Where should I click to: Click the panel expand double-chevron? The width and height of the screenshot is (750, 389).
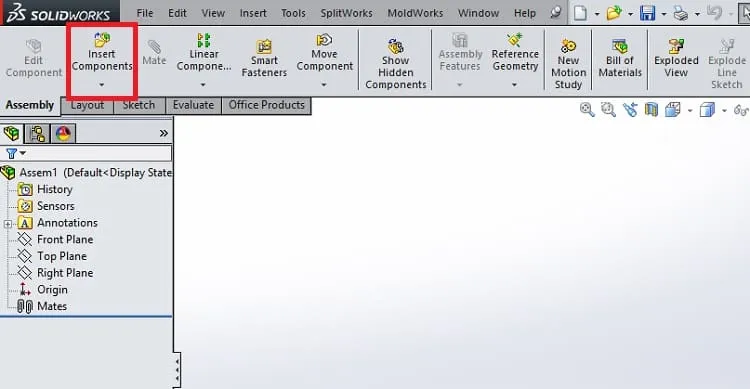coord(164,133)
